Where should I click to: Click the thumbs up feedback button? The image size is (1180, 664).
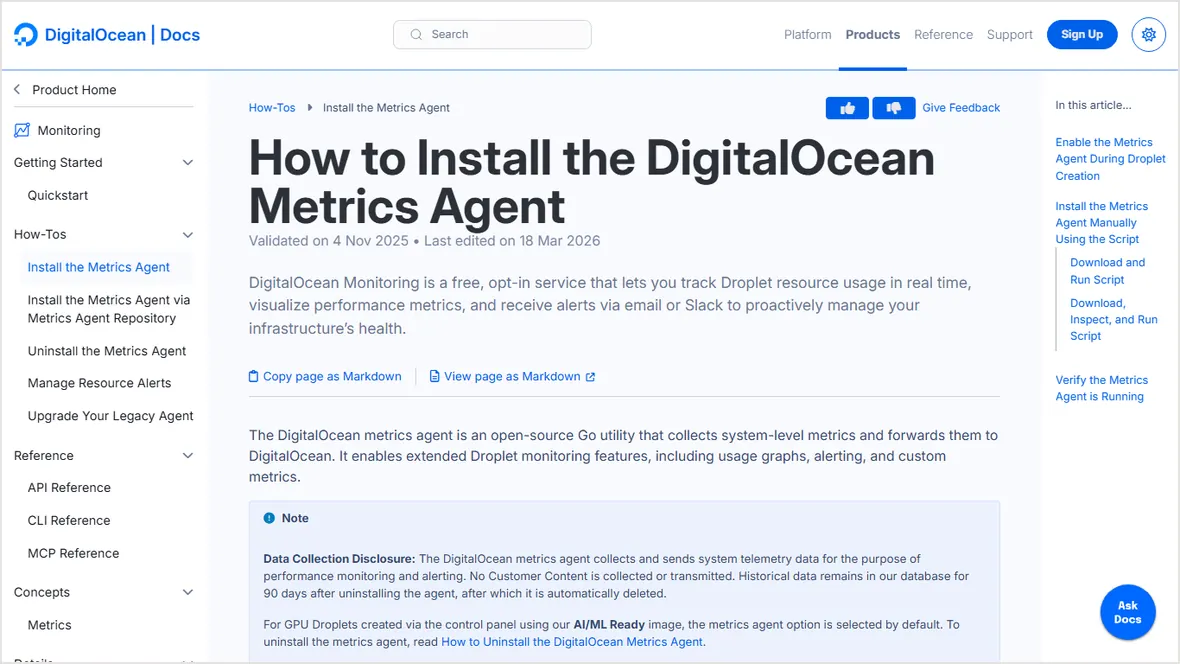coord(847,108)
